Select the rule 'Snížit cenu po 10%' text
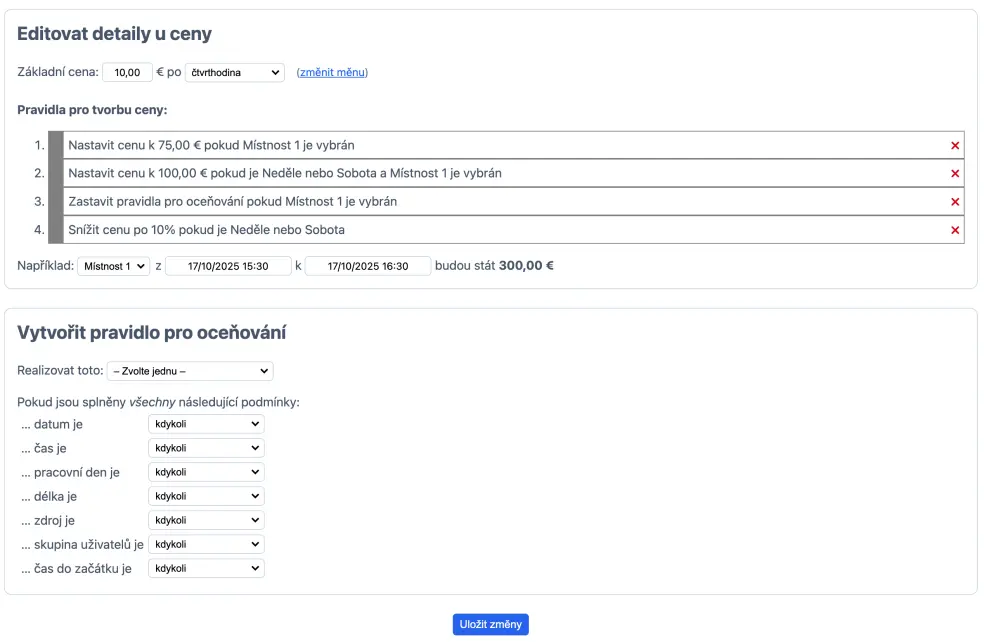Screen dimensions: 984x642 click(206, 230)
